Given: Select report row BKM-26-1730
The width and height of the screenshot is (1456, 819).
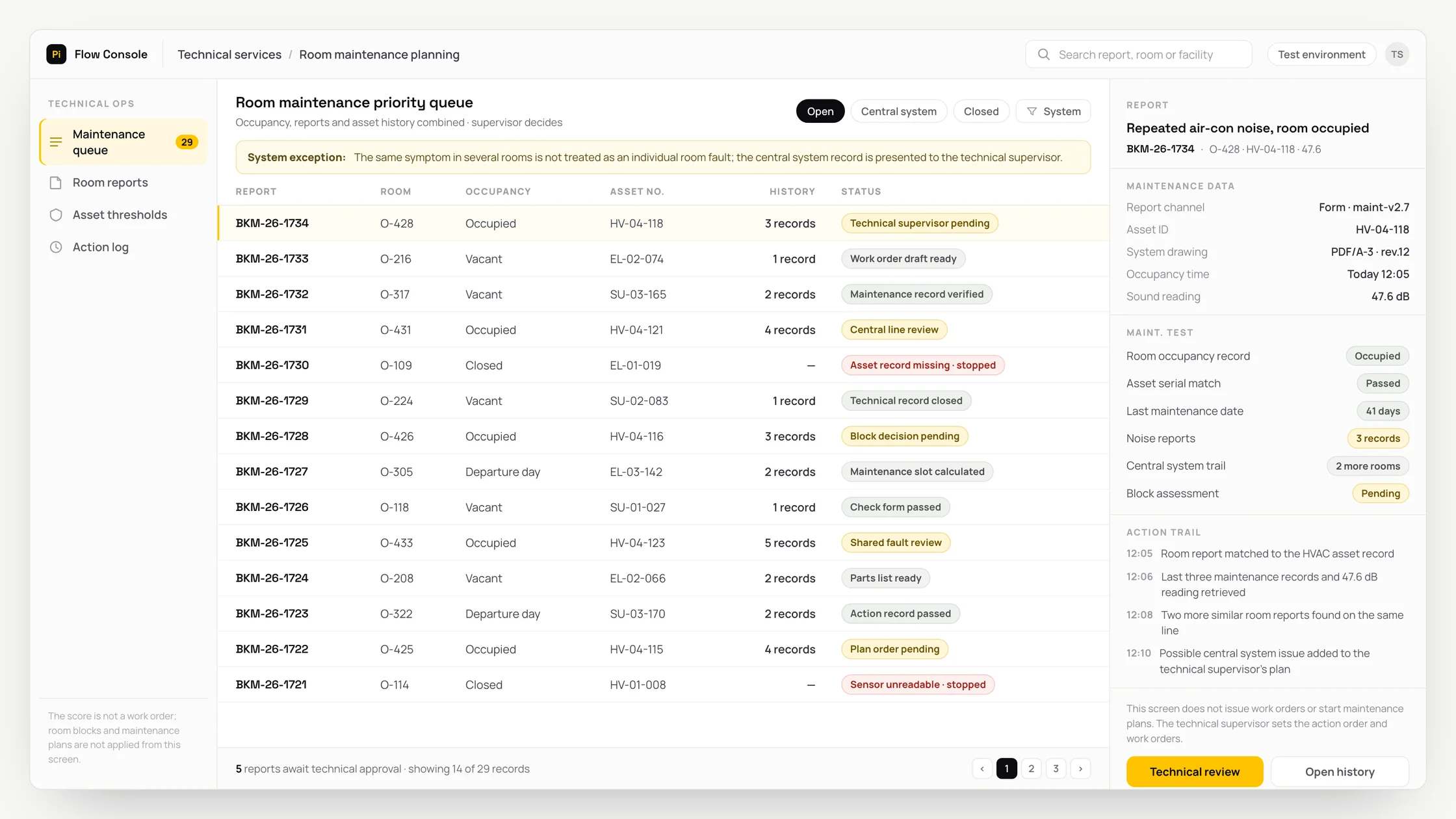Looking at the screenshot, I should [663, 365].
